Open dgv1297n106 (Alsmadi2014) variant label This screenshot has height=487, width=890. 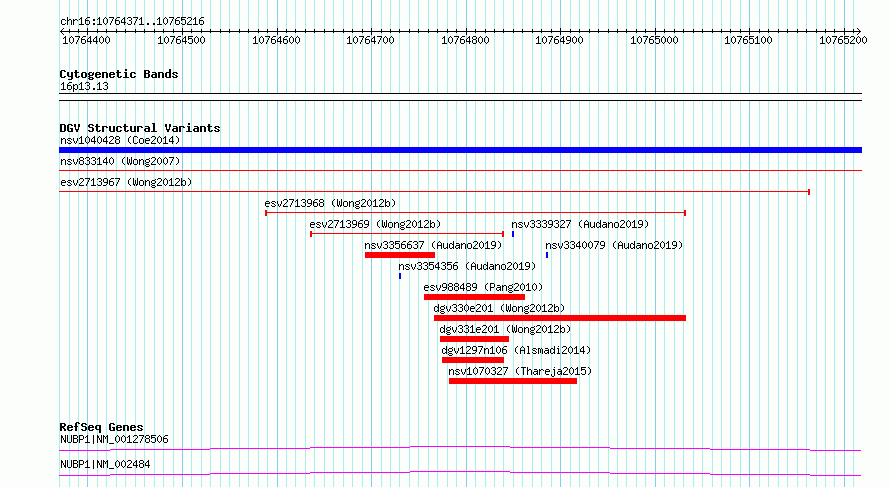[516, 350]
